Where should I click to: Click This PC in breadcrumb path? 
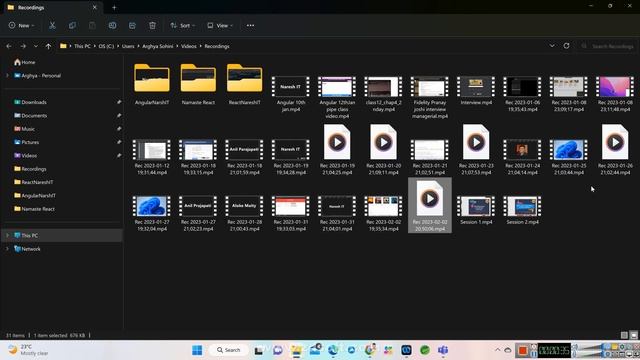(82, 46)
